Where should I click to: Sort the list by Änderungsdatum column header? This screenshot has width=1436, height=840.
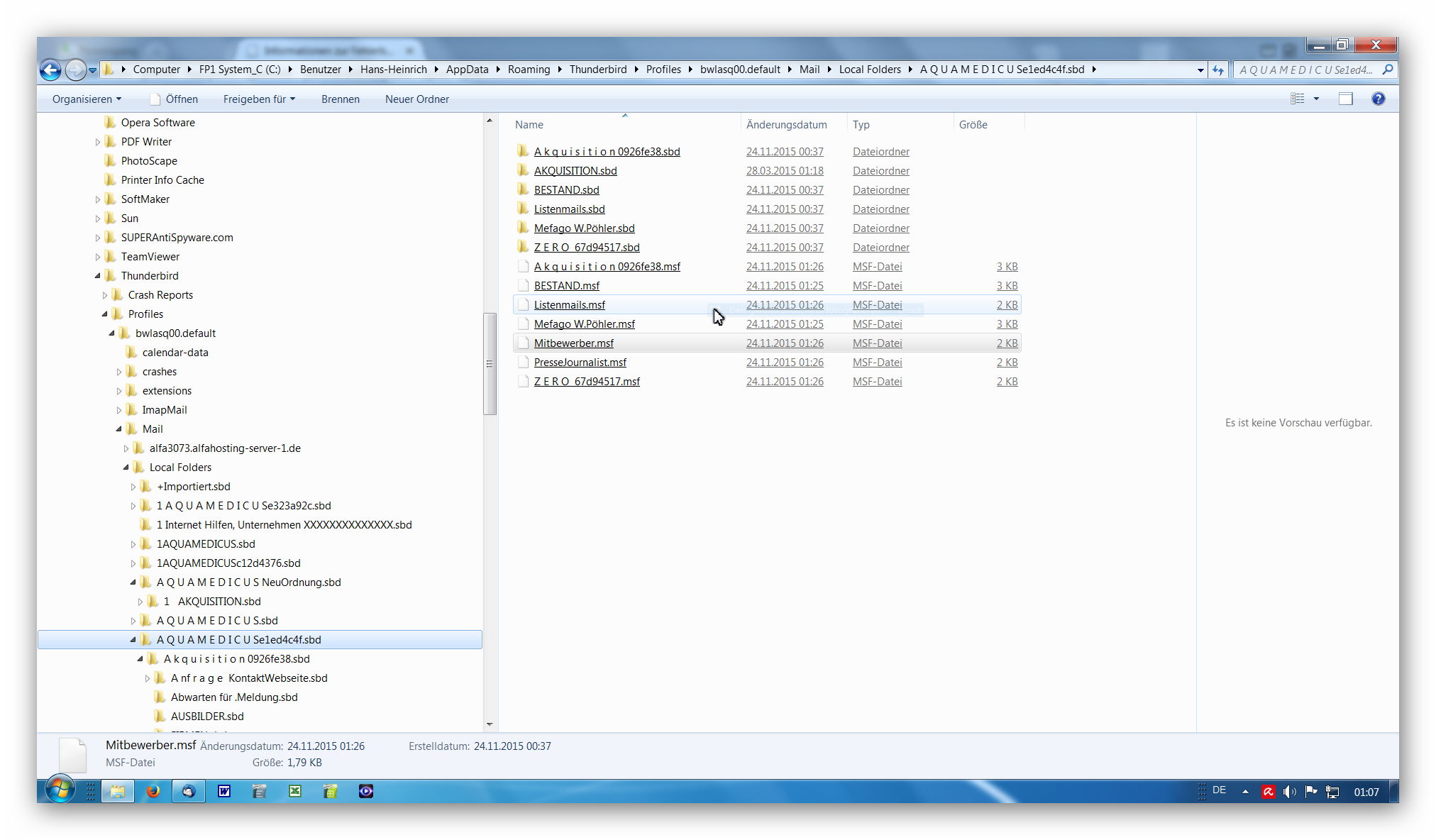pyautogui.click(x=786, y=125)
